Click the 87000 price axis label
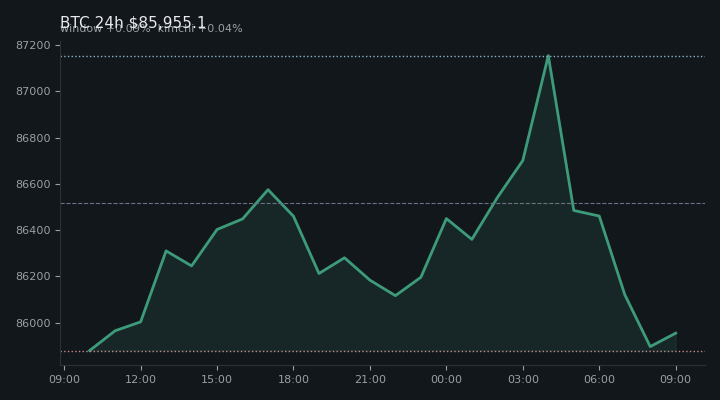720x400 pixels. point(33,91)
